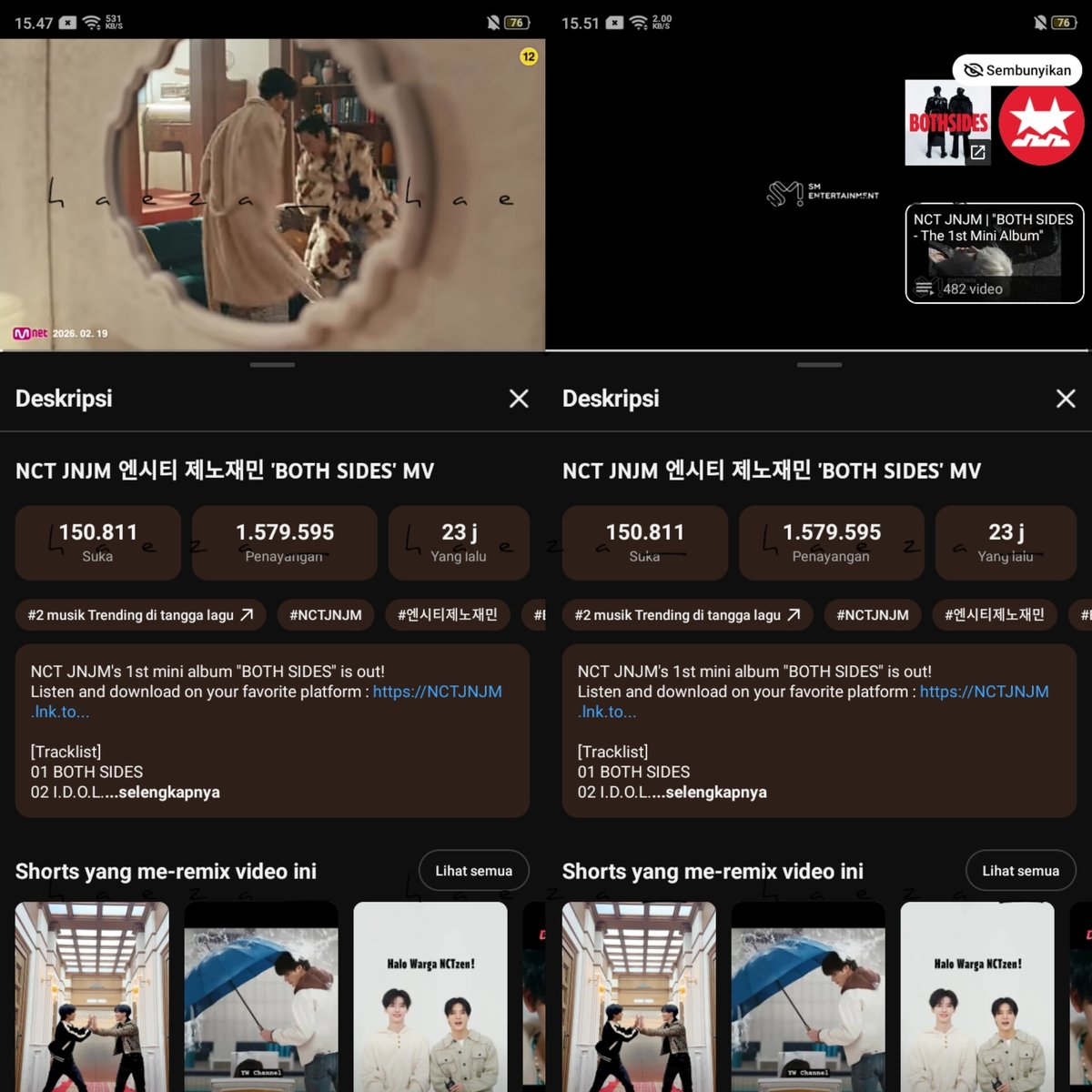
Task: Tap the SM Entertainment logo in right video
Action: [823, 192]
